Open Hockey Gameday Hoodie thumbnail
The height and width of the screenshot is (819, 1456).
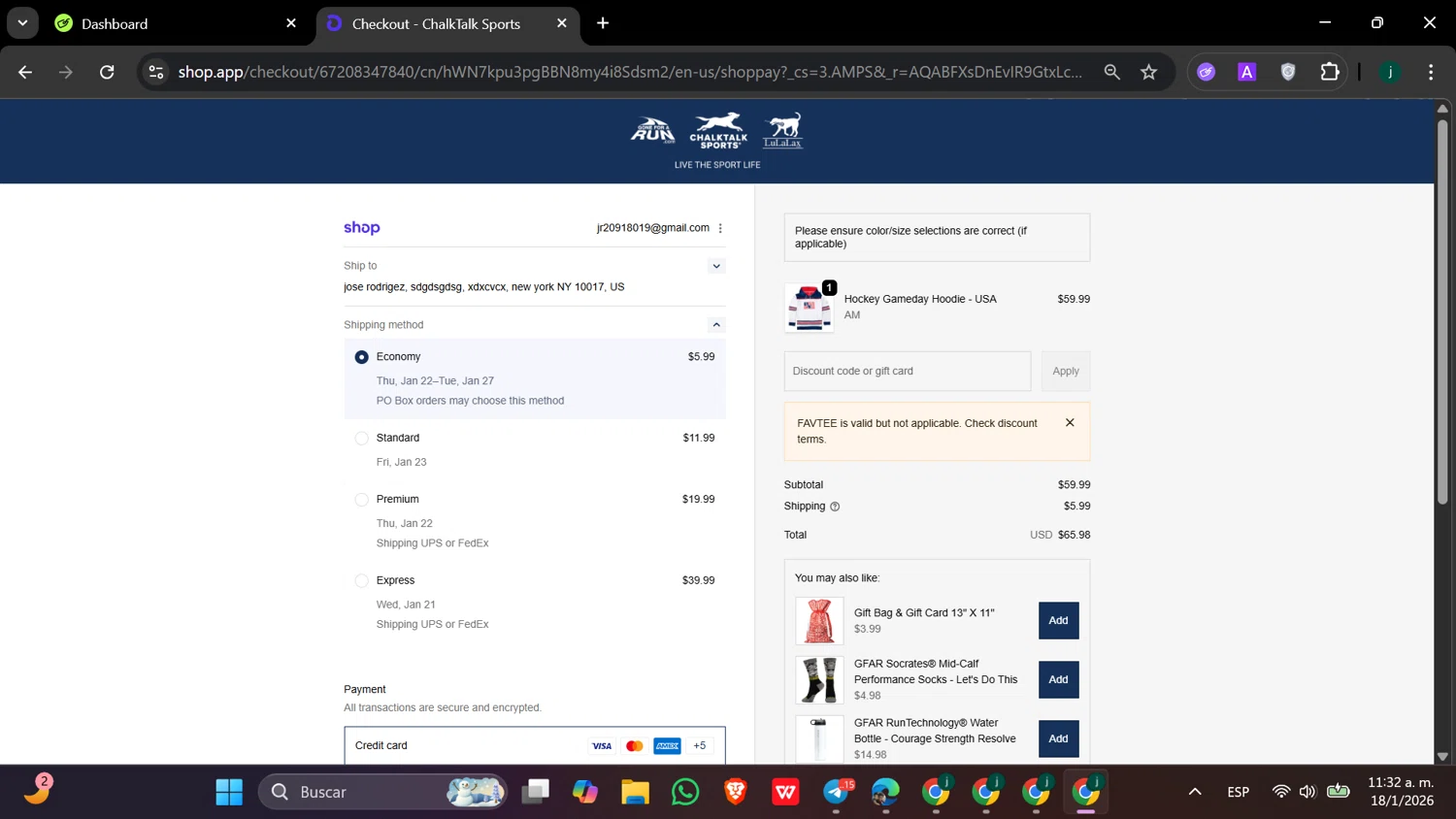[x=809, y=309]
